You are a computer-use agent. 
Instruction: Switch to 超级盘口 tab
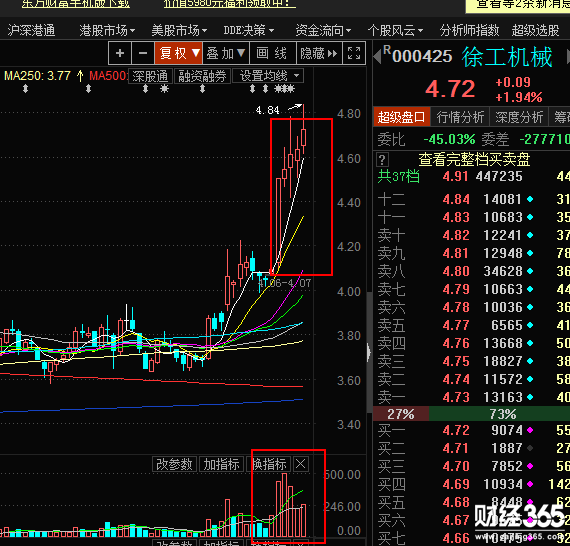(401, 117)
